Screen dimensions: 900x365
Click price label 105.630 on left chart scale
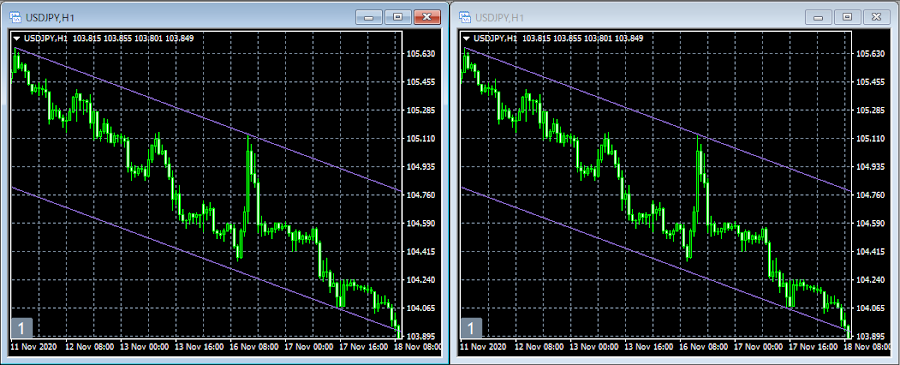click(420, 54)
